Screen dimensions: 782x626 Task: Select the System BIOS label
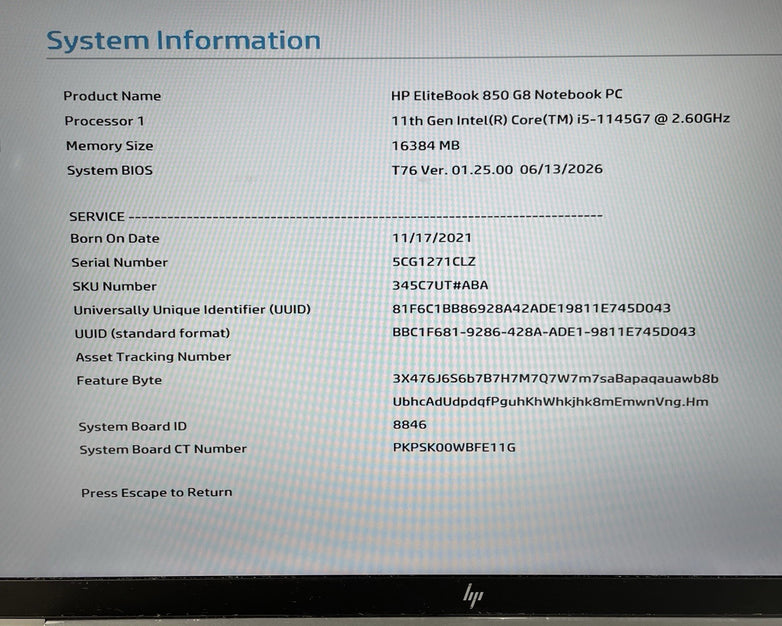click(110, 170)
